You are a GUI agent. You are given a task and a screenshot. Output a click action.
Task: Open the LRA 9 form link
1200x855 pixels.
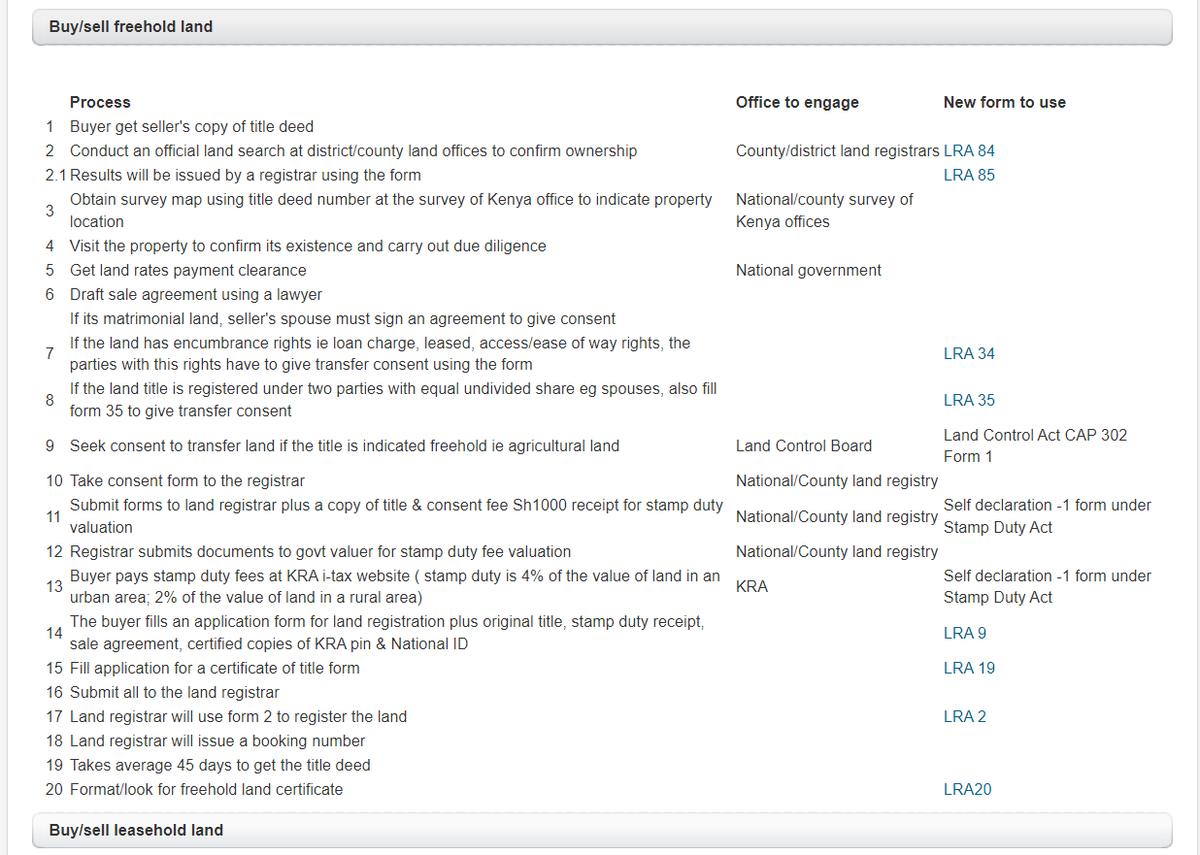point(965,633)
